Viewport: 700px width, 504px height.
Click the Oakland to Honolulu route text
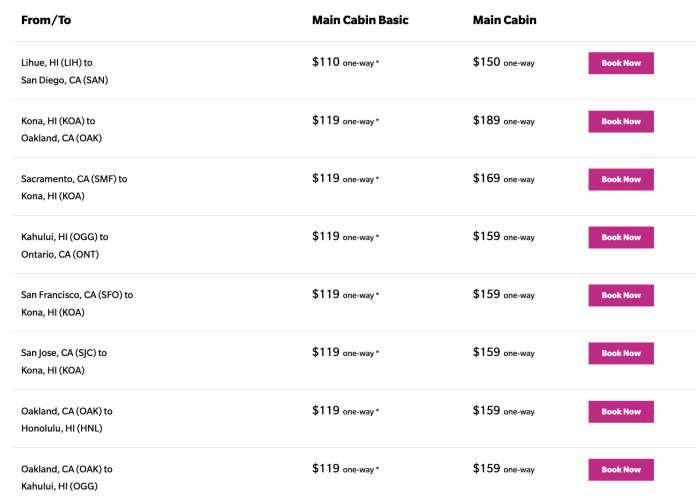point(66,419)
